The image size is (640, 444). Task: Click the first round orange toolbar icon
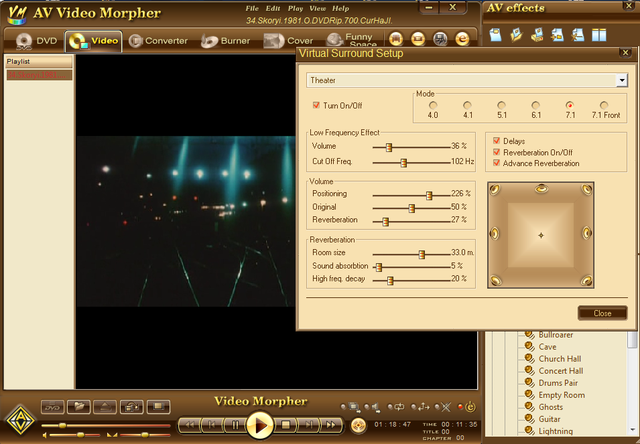(x=396, y=39)
